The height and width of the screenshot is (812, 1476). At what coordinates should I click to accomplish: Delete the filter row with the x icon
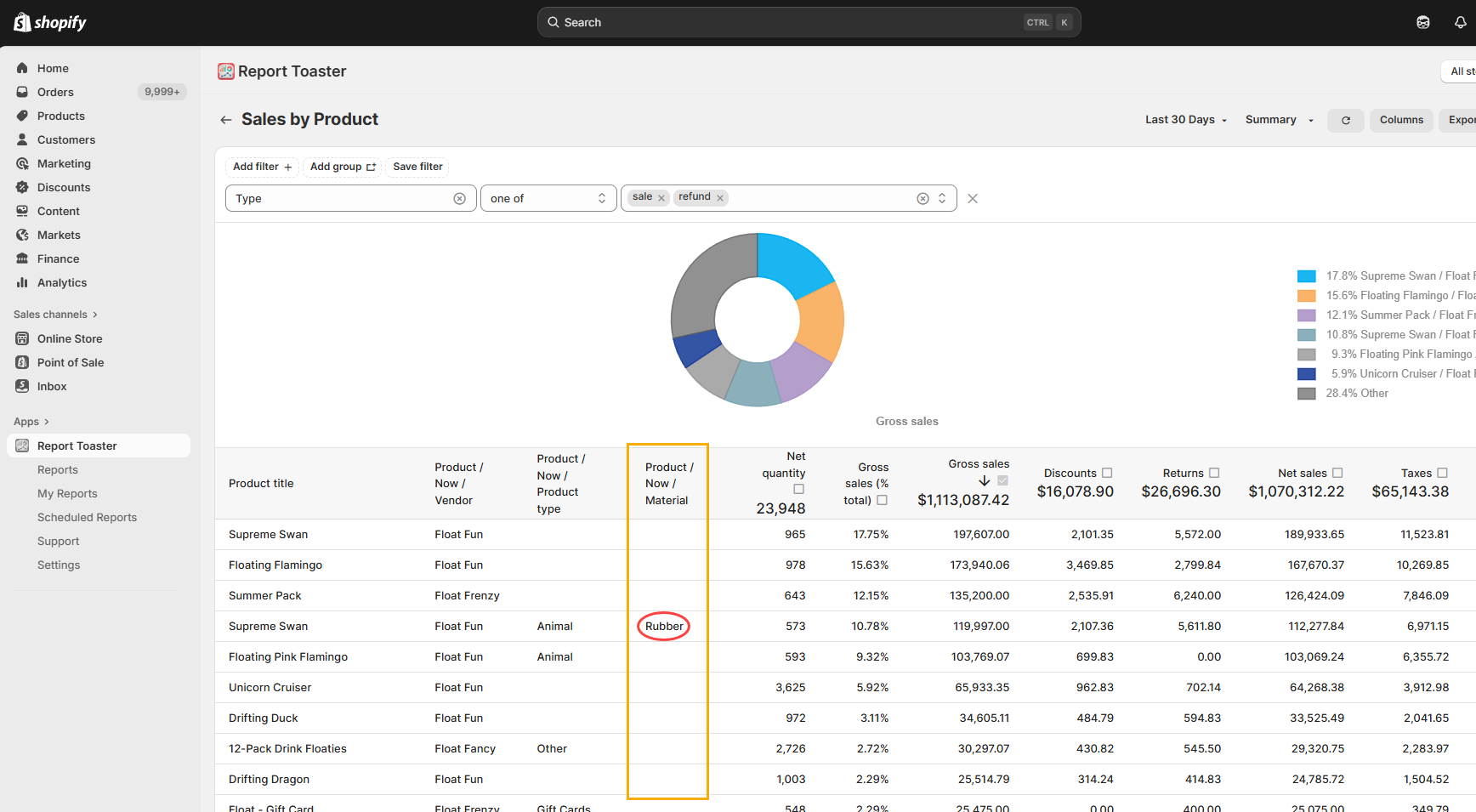point(973,198)
